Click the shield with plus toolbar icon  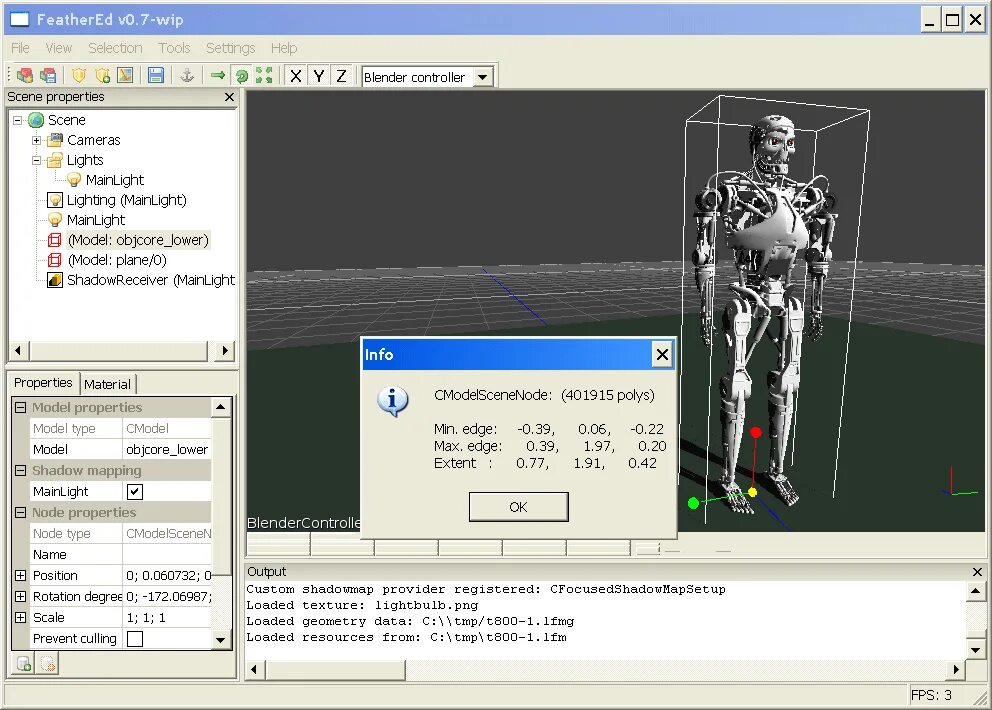(102, 76)
